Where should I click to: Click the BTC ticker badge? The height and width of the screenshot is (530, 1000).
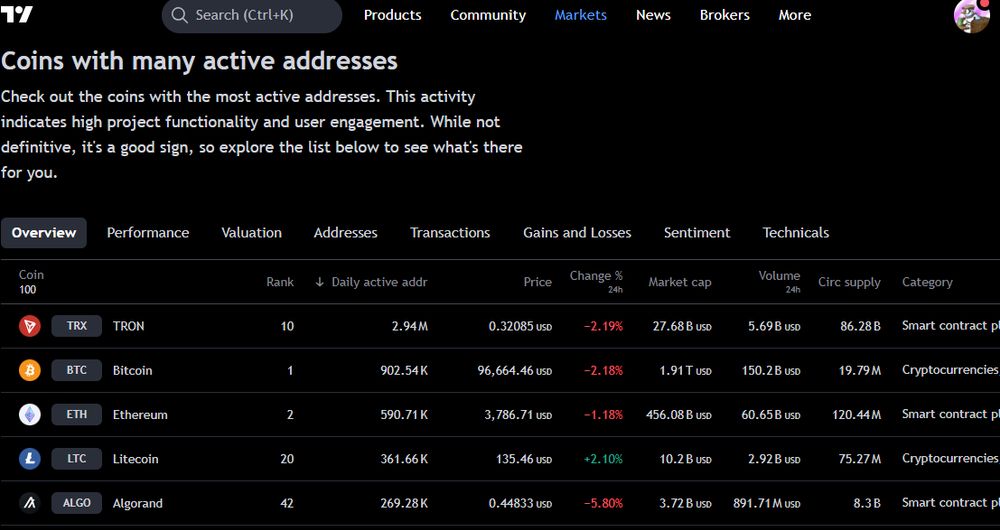77,370
